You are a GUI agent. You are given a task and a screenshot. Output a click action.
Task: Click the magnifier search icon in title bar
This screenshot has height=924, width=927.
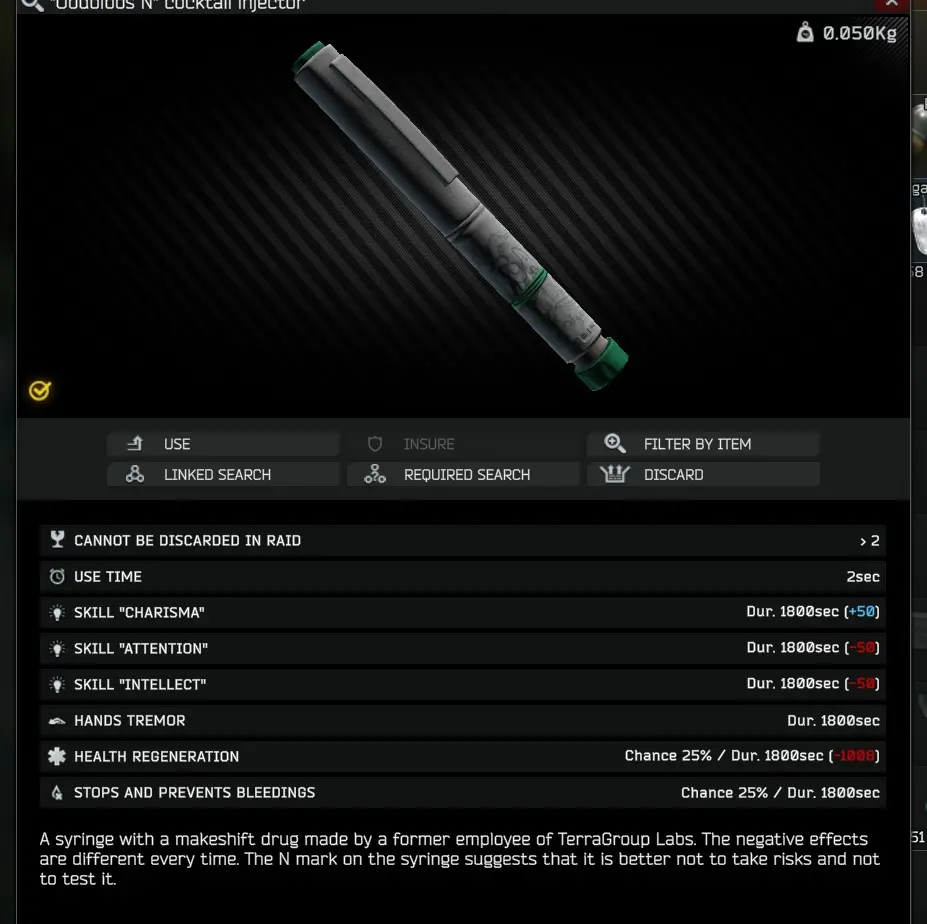[x=32, y=5]
